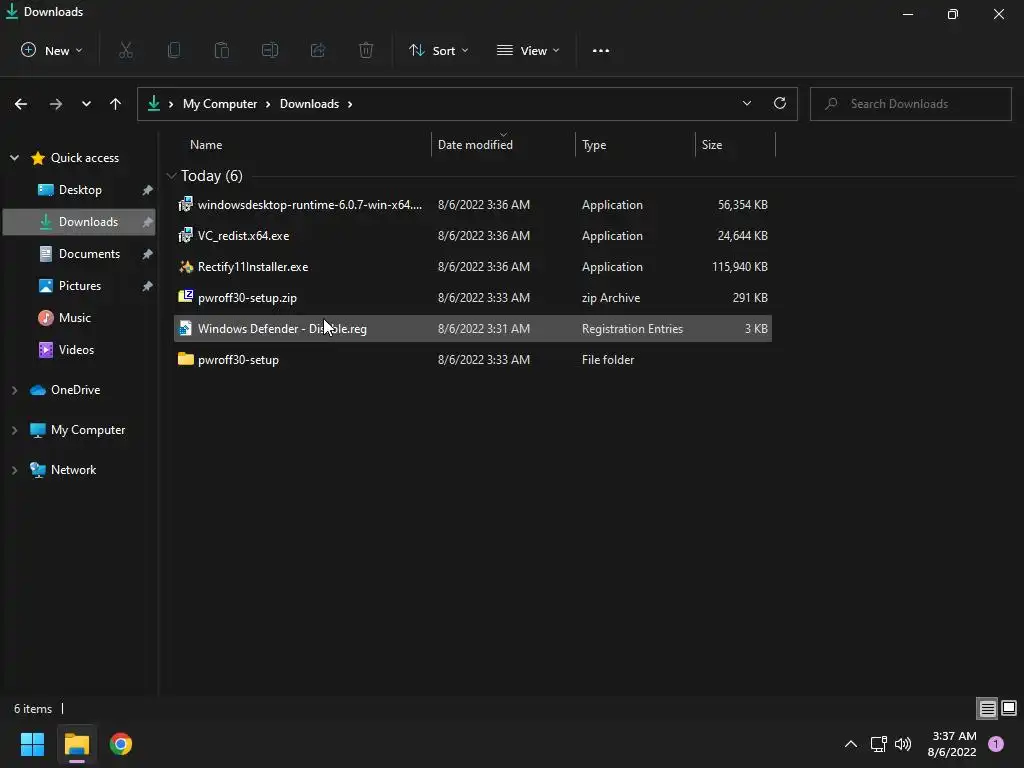
Task: Click the Paste clipboard icon
Action: click(222, 50)
